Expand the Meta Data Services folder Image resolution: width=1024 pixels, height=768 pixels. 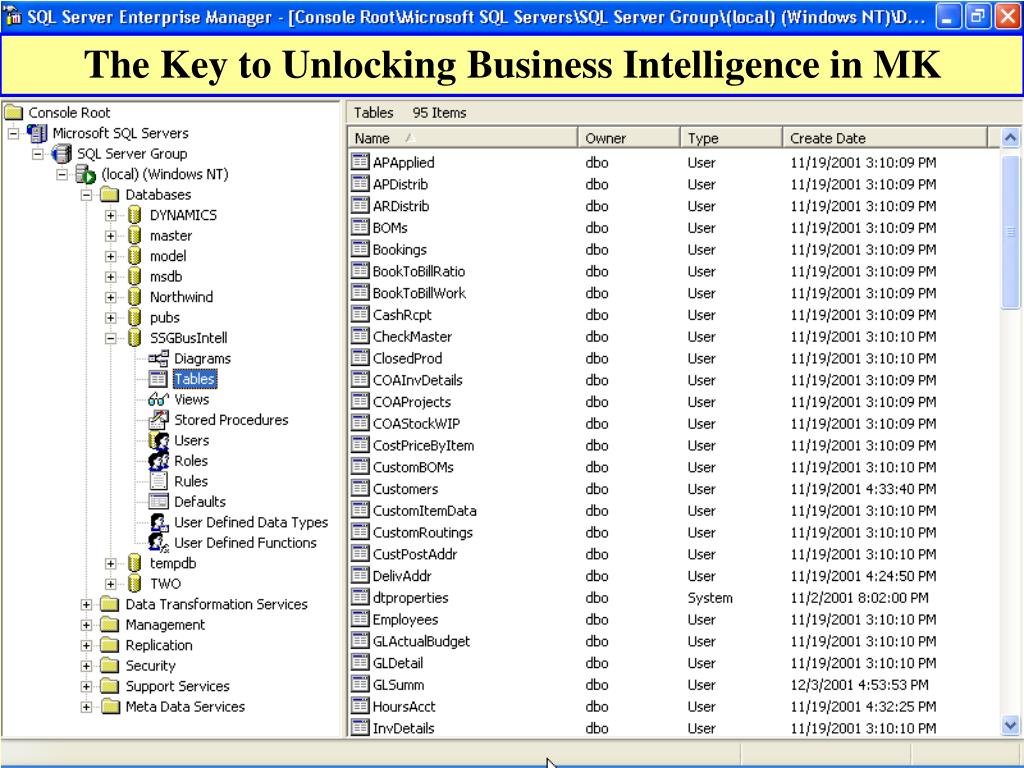tap(86, 707)
